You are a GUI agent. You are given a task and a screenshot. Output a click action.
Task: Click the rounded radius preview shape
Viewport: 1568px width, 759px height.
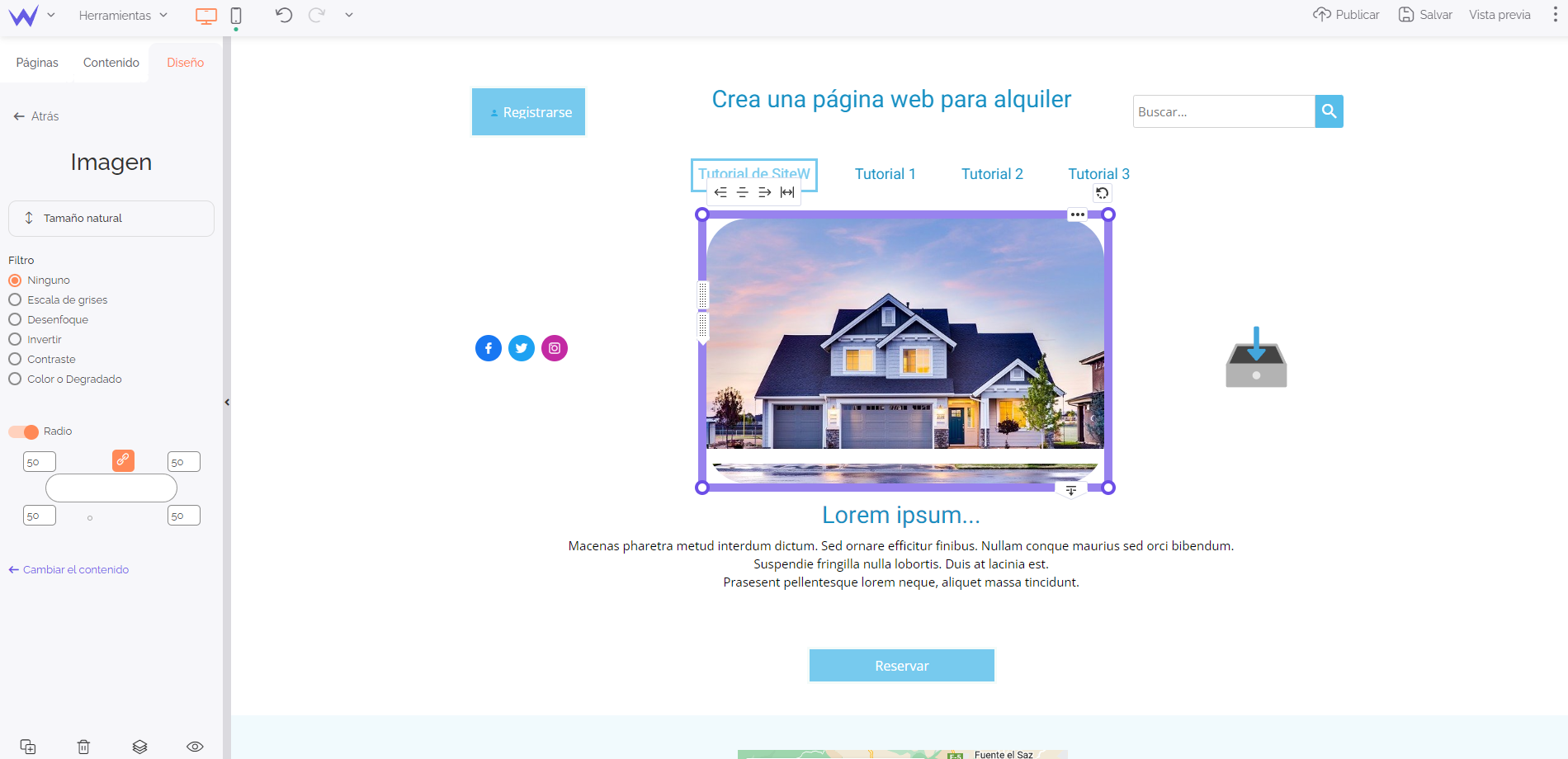click(x=111, y=488)
